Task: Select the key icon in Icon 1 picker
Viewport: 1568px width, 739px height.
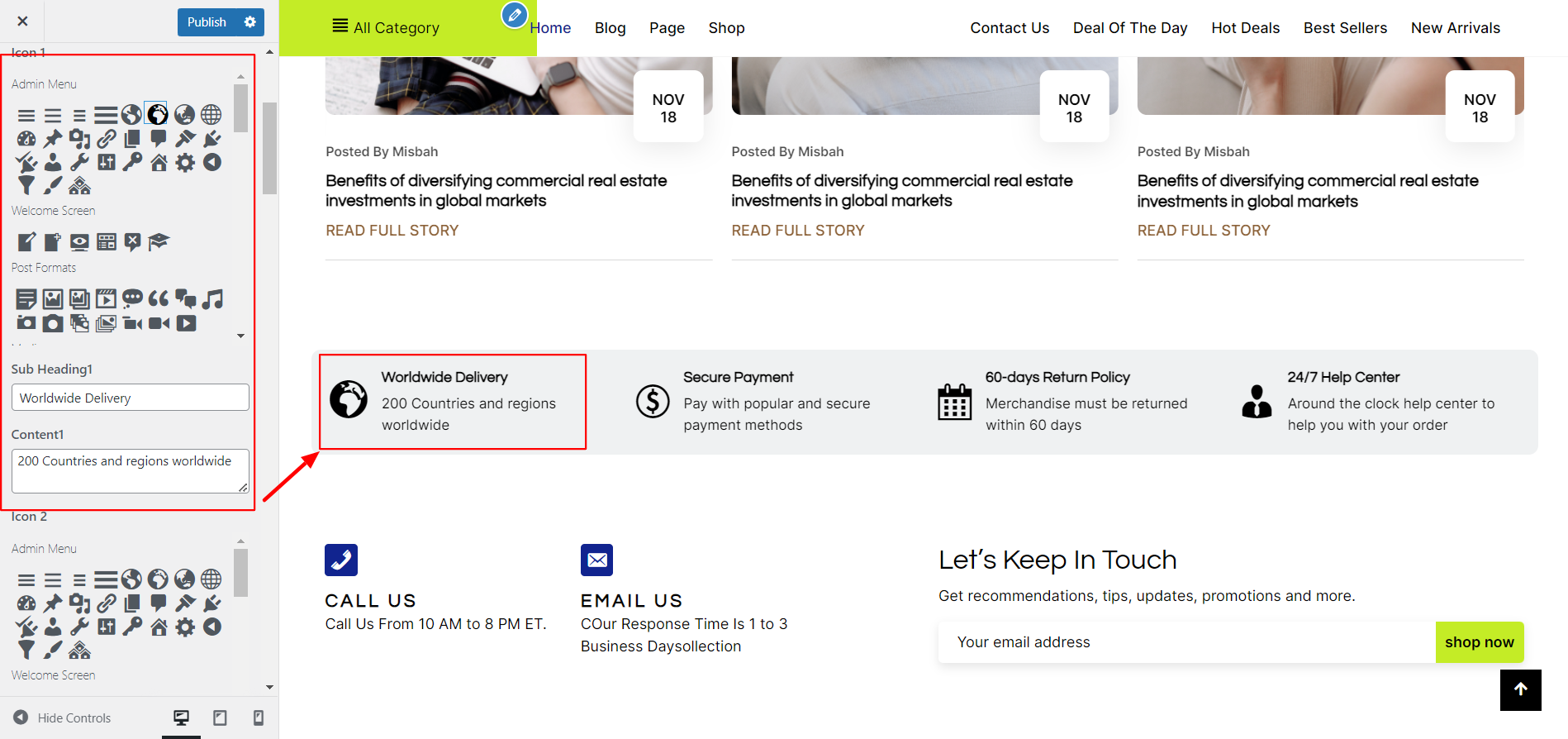Action: pyautogui.click(x=132, y=162)
